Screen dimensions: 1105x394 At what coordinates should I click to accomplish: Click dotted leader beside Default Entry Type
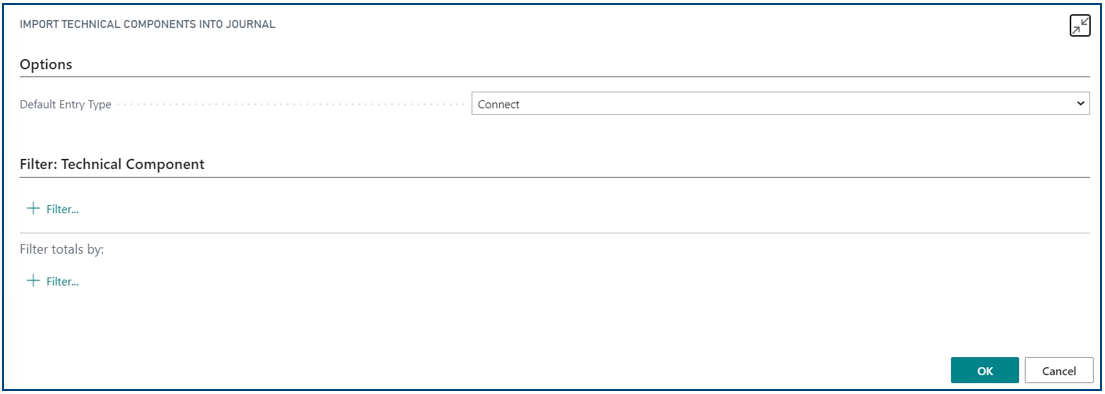tap(290, 105)
